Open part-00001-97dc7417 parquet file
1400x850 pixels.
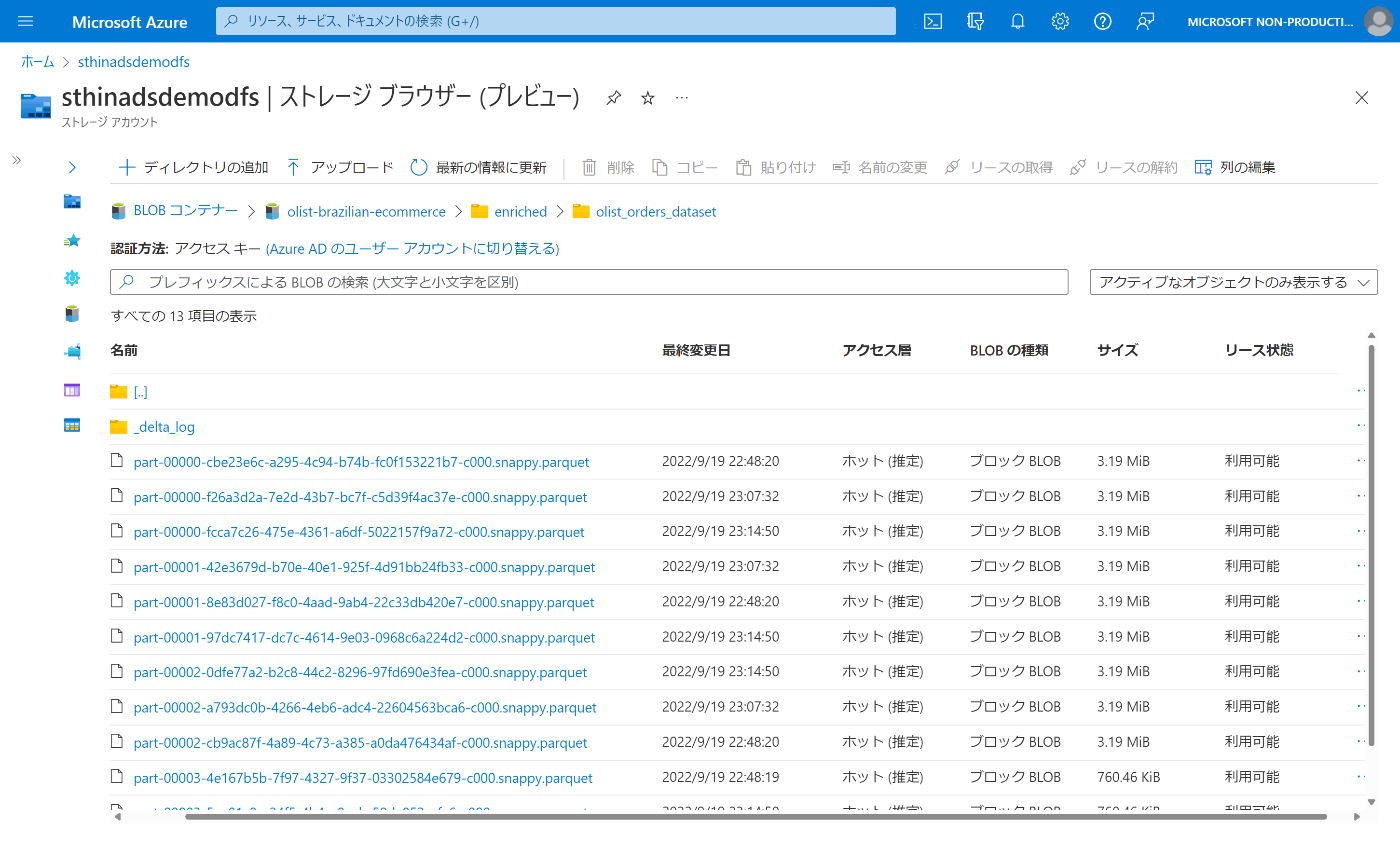(x=364, y=637)
